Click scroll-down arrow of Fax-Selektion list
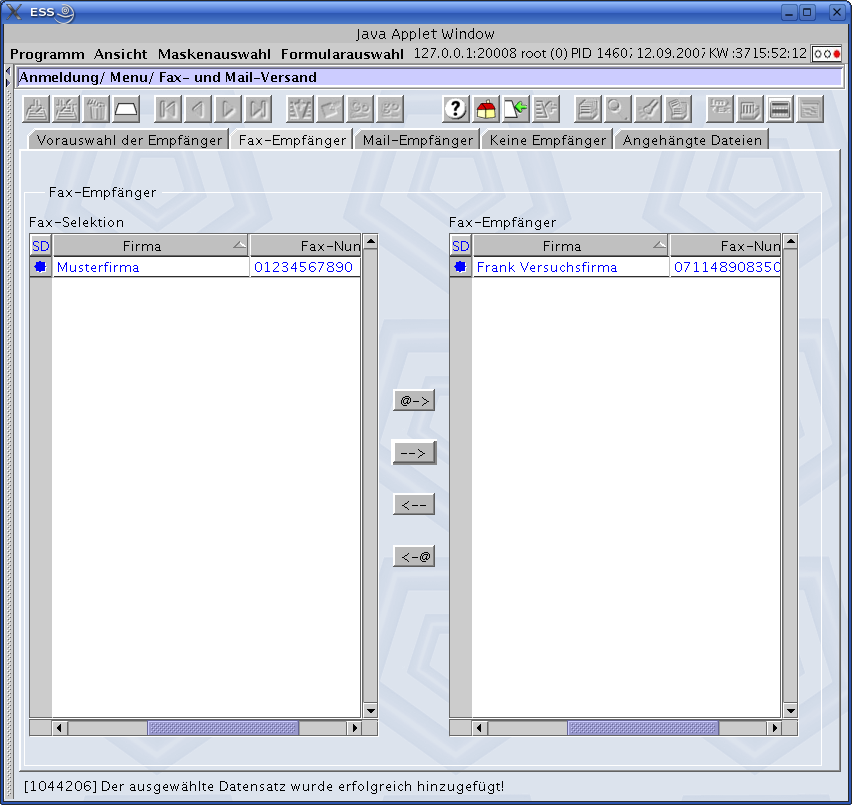Viewport: 852px width, 805px height. point(371,710)
